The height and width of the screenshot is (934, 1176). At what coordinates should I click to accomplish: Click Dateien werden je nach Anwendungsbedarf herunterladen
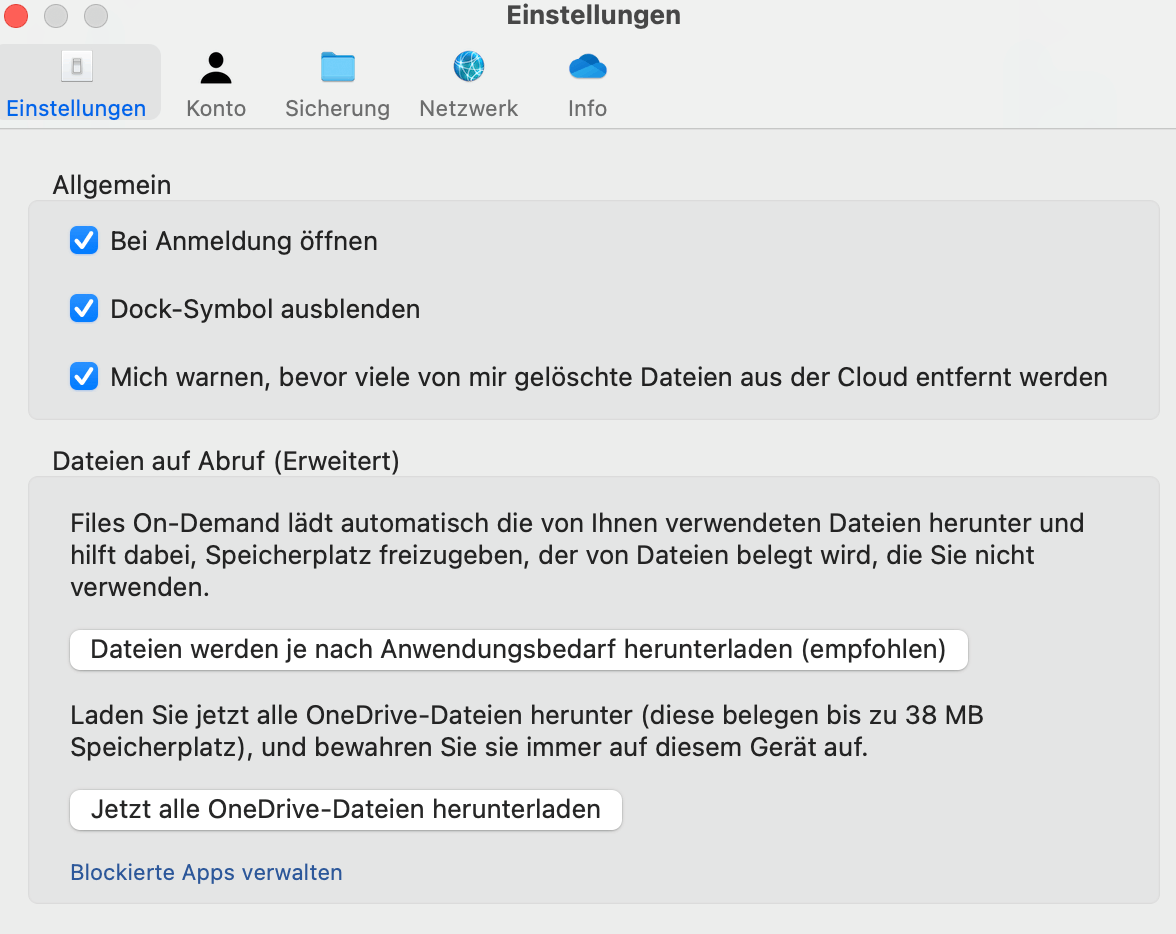click(x=519, y=650)
